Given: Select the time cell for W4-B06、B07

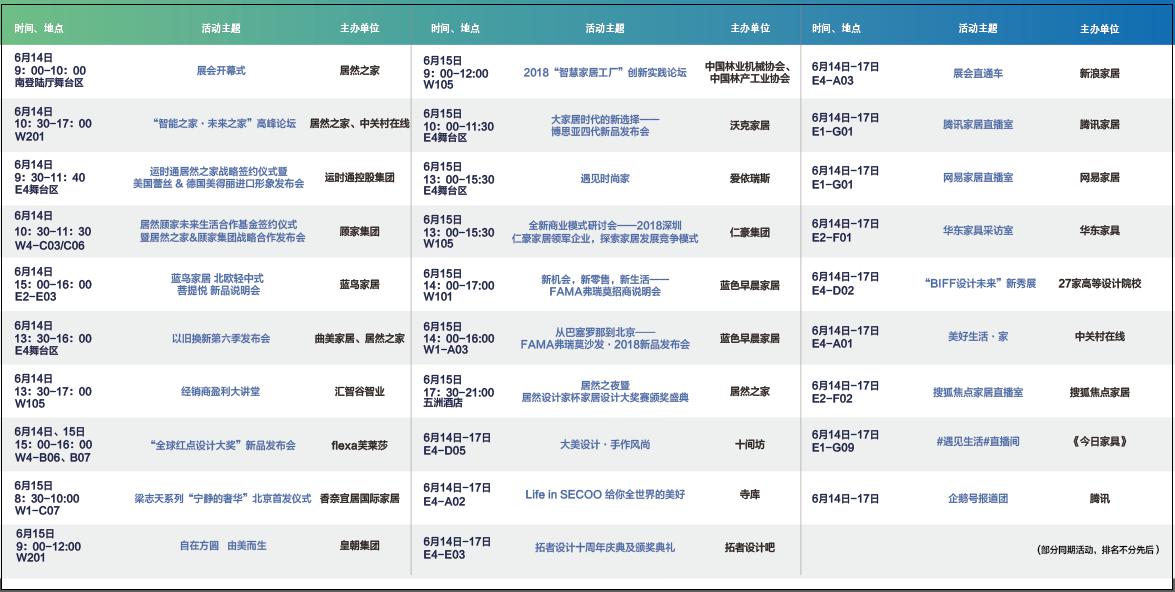Looking at the screenshot, I should click(53, 444).
